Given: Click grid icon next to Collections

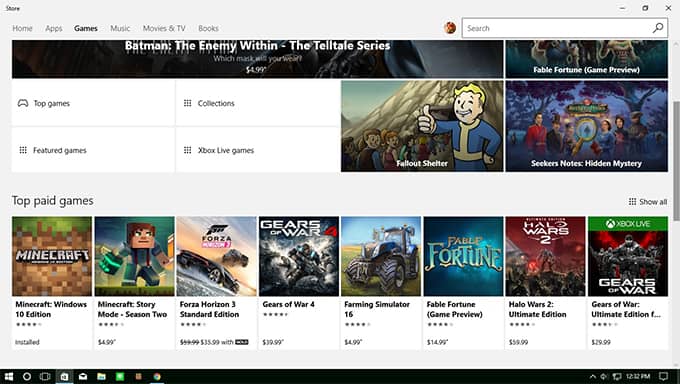Looking at the screenshot, I should 187,103.
